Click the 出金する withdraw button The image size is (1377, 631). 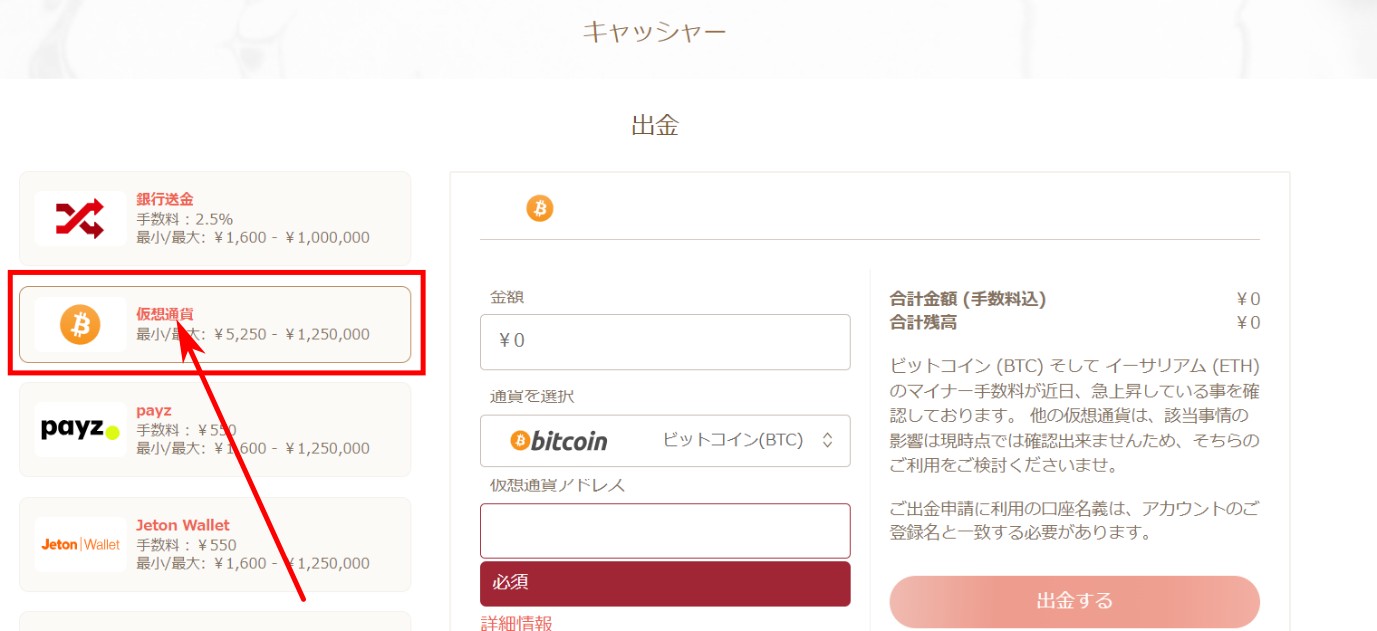1074,602
